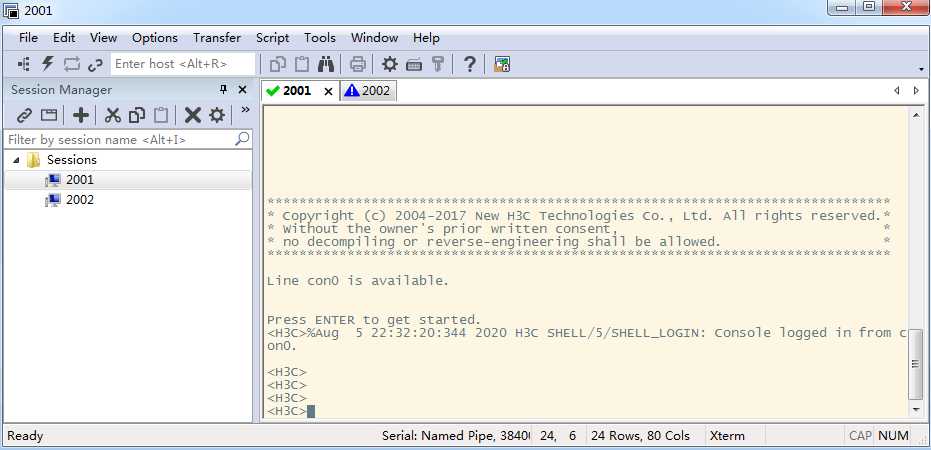
Task: Click the window system icon in title bar
Action: pyautogui.click(x=11, y=11)
